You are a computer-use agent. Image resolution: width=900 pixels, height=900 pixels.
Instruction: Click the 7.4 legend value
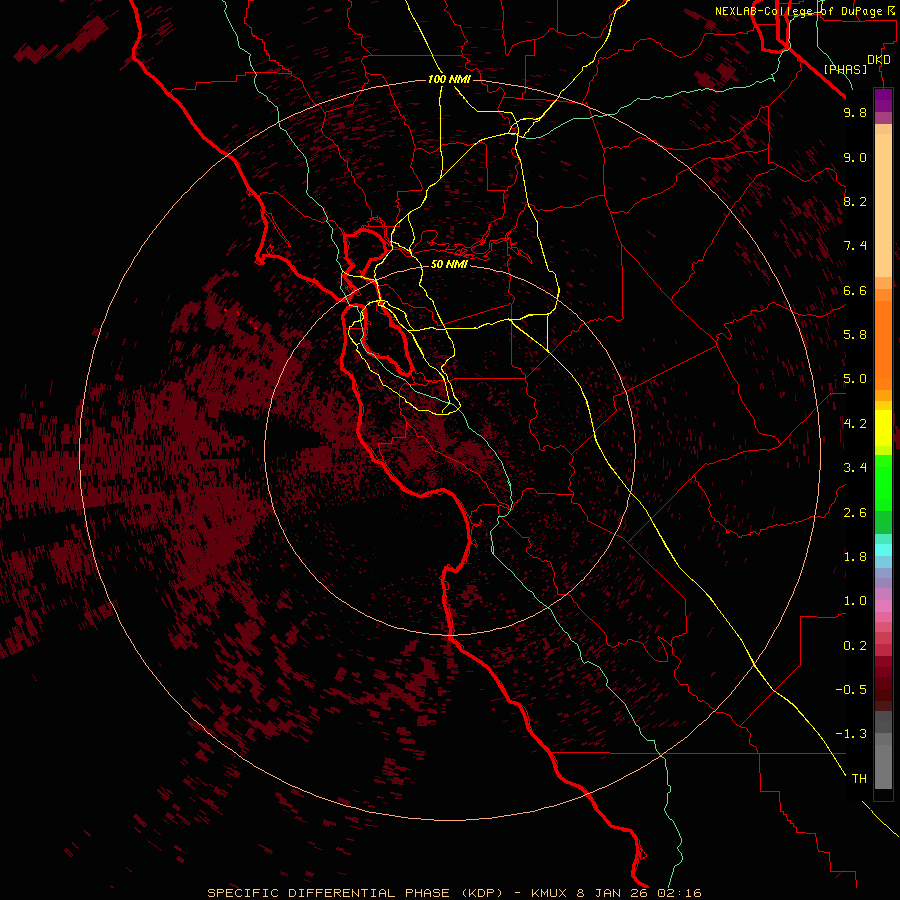pos(855,246)
